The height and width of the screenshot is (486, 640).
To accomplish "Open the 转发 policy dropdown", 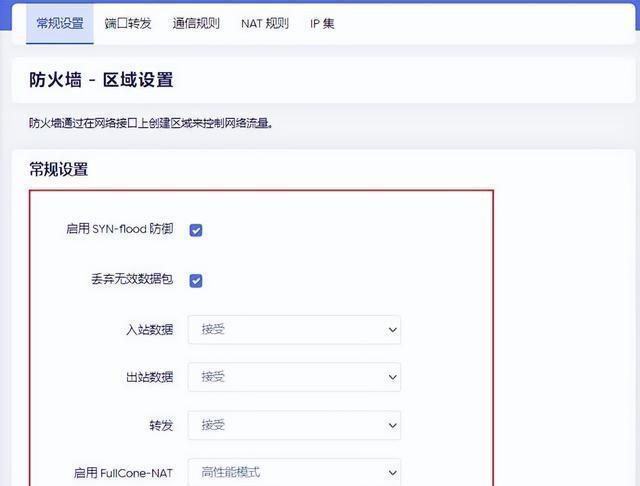I will [294, 425].
